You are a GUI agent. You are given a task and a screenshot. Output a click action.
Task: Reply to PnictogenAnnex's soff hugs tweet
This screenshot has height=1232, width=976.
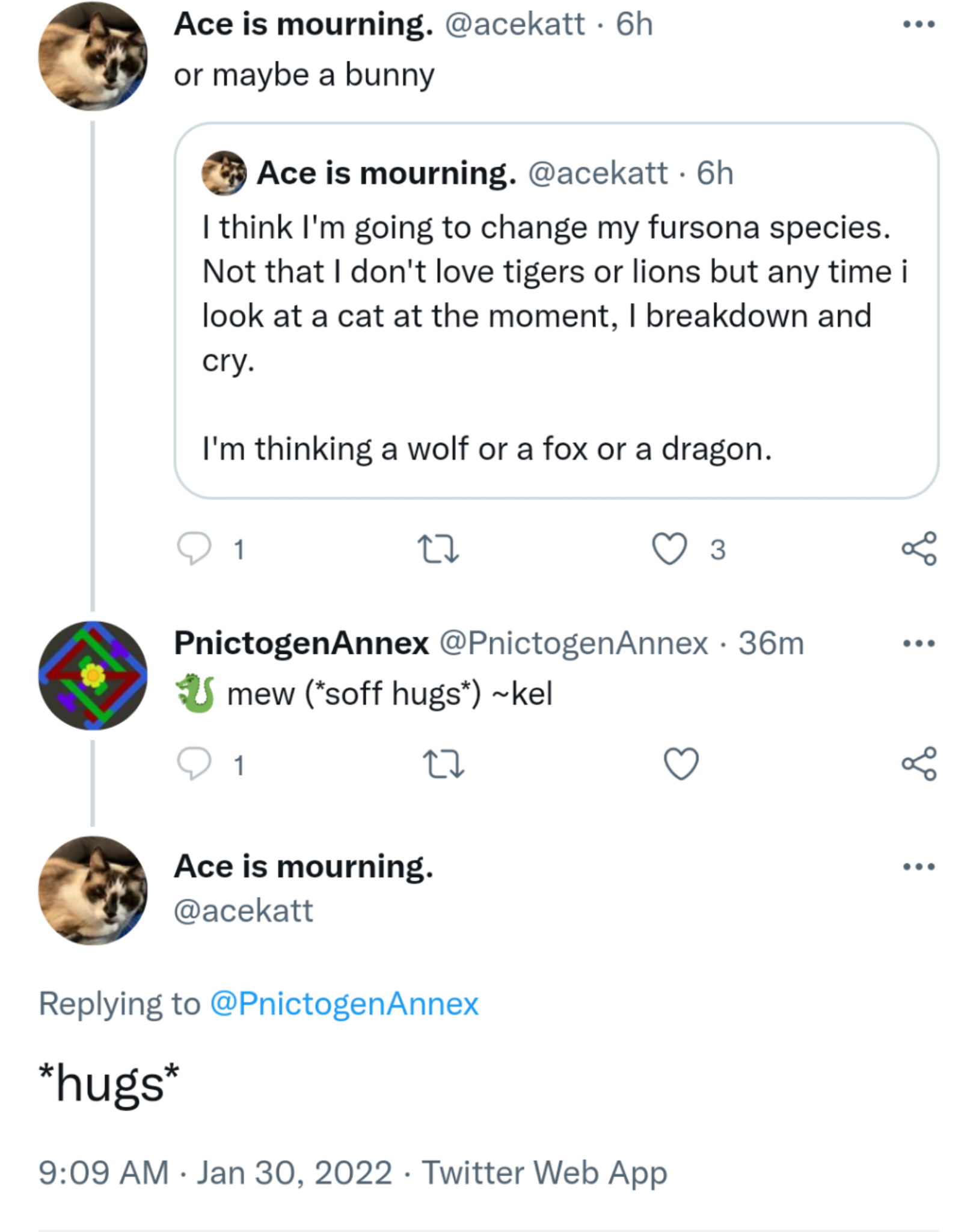(194, 764)
